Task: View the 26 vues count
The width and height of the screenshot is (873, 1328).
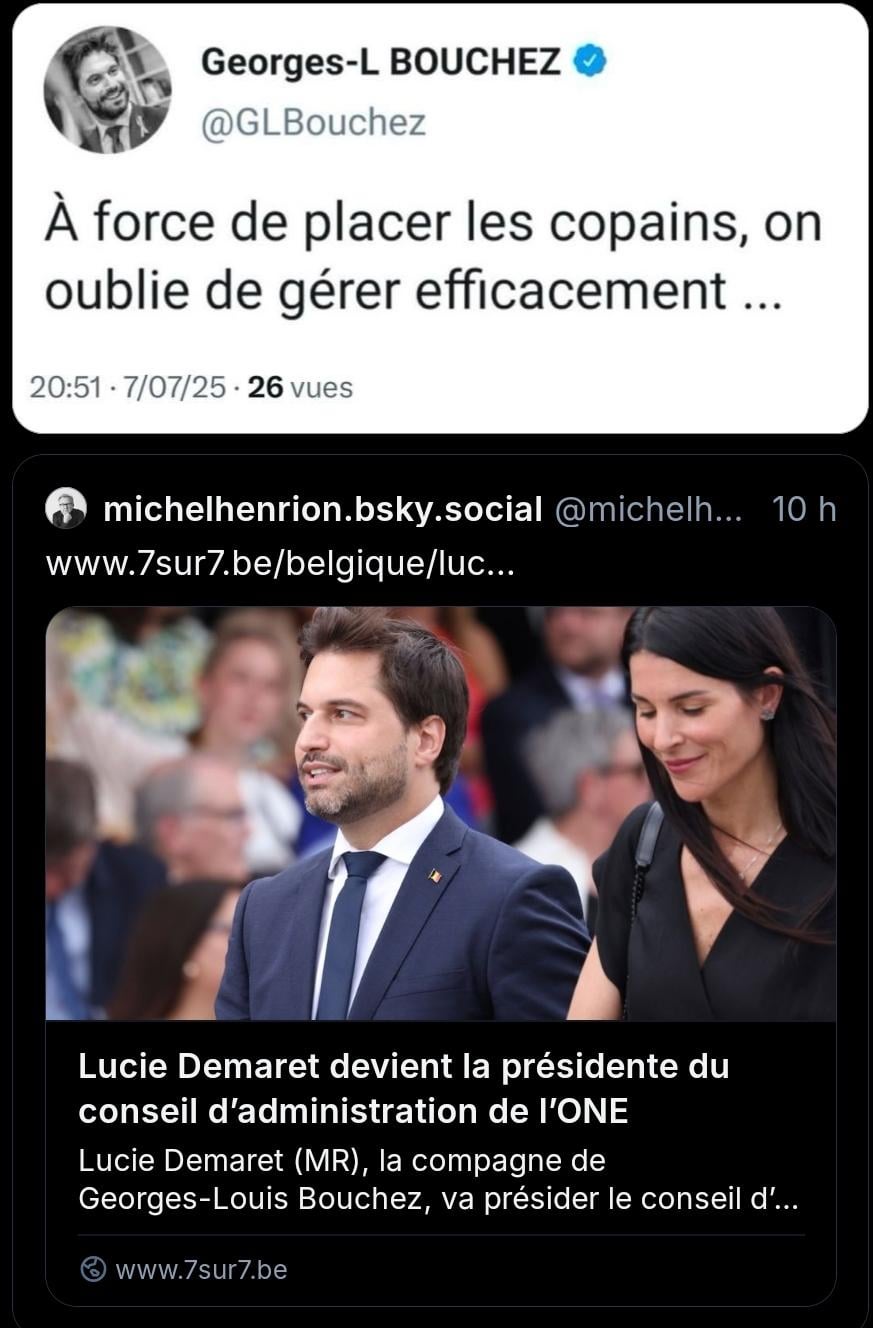Action: pos(300,387)
